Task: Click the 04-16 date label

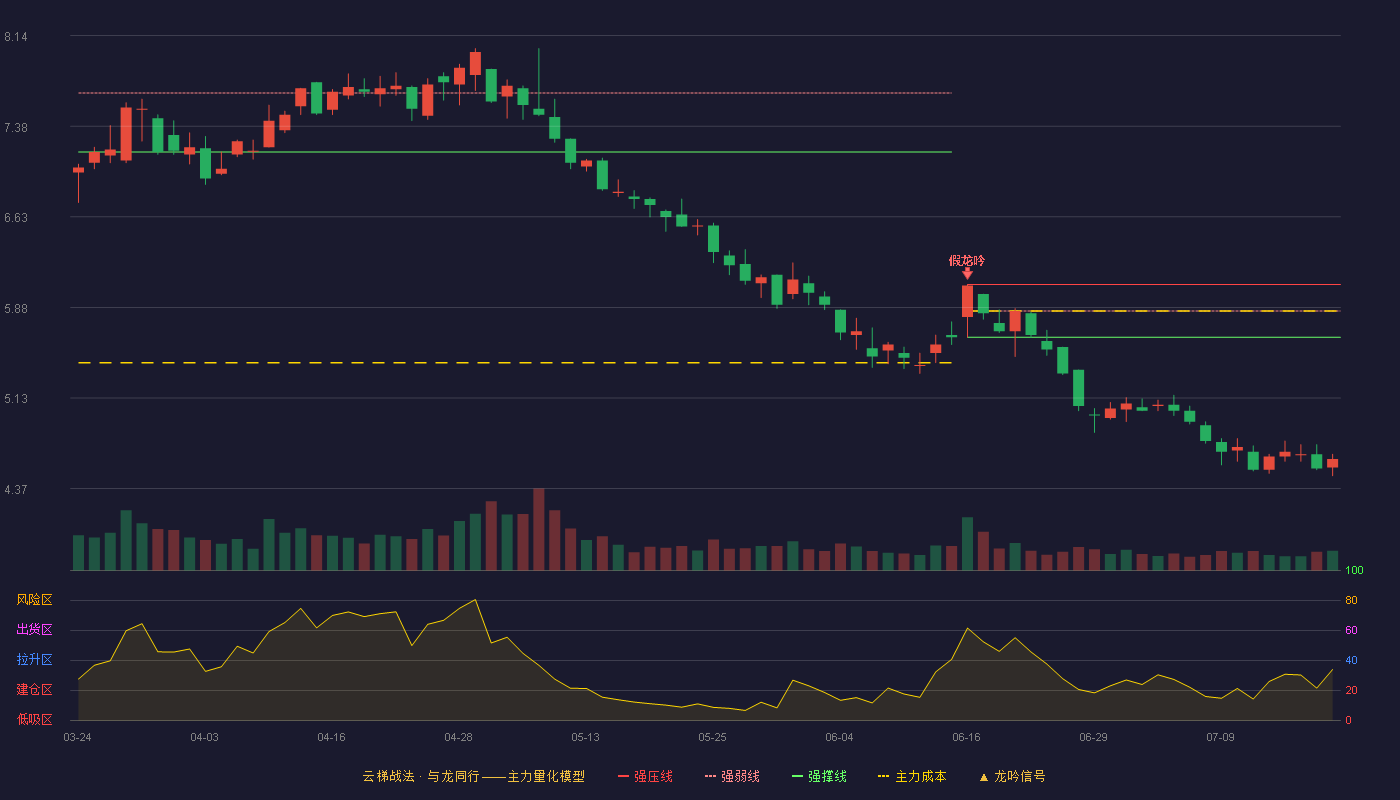Action: click(331, 737)
